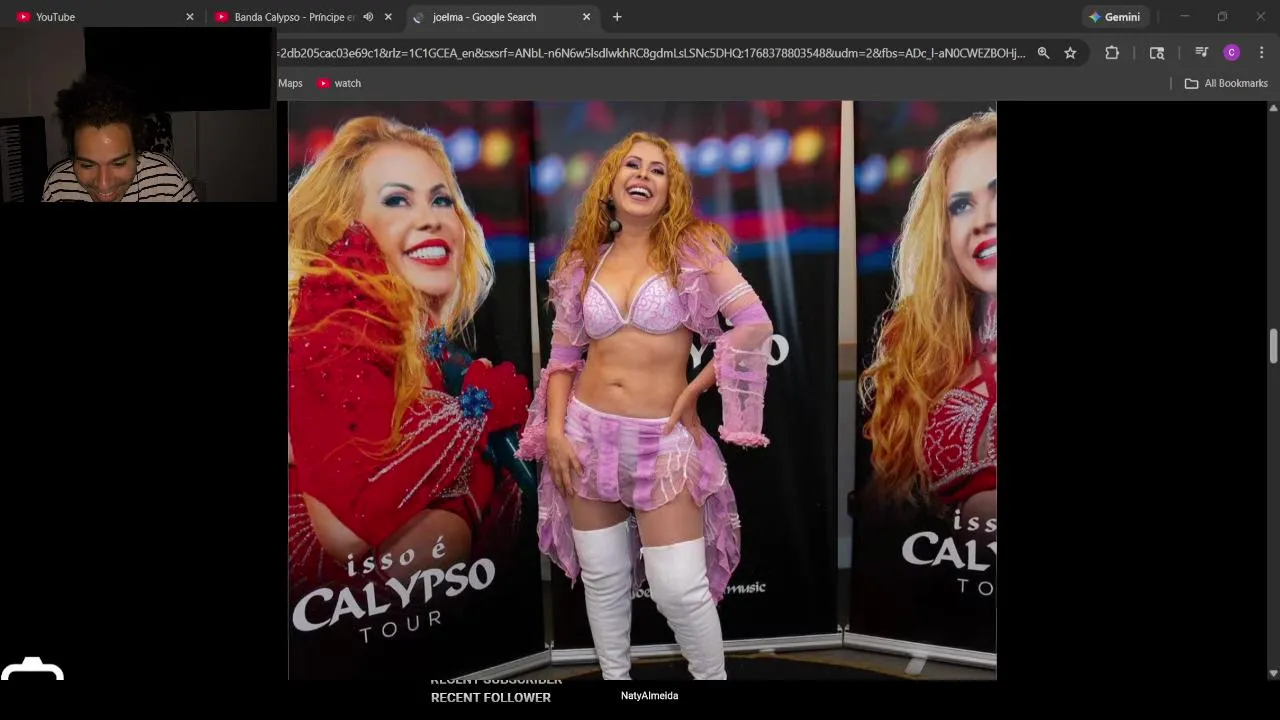1280x720 pixels.
Task: Close the joelma Google Search tab
Action: (x=586, y=17)
